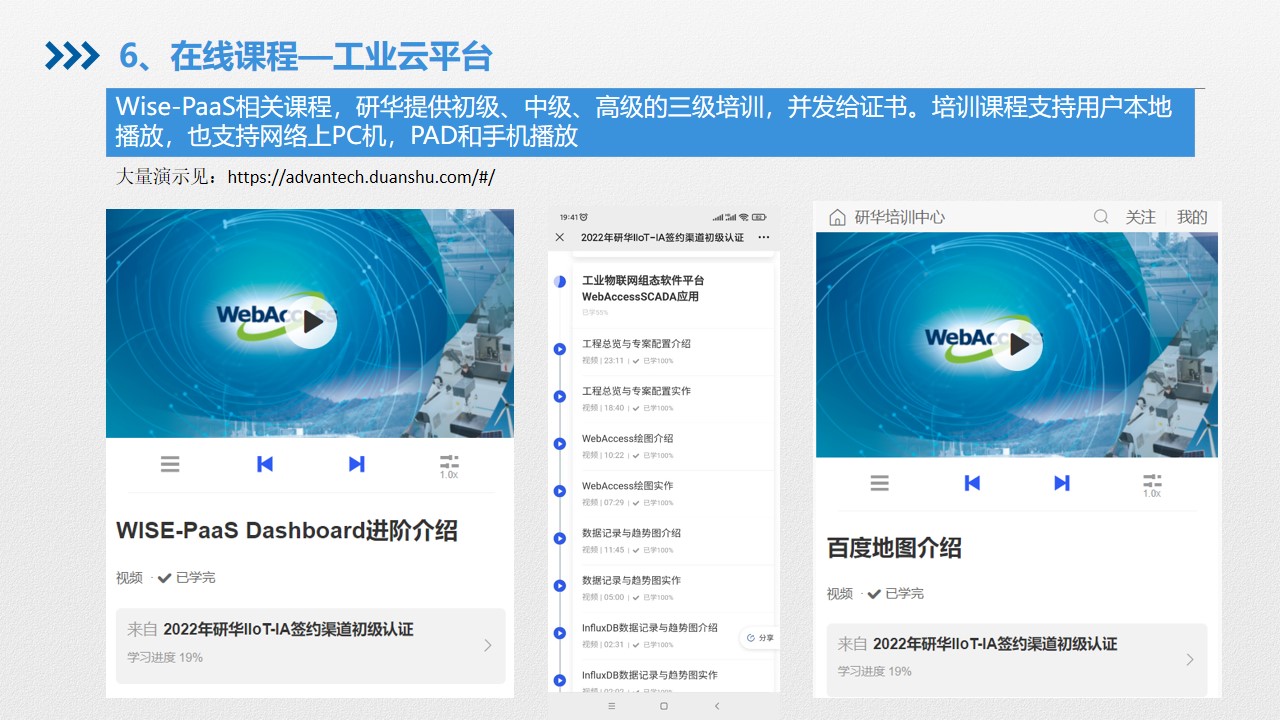Open the 我的 tab
Image resolution: width=1280 pixels, height=720 pixels.
1192,217
